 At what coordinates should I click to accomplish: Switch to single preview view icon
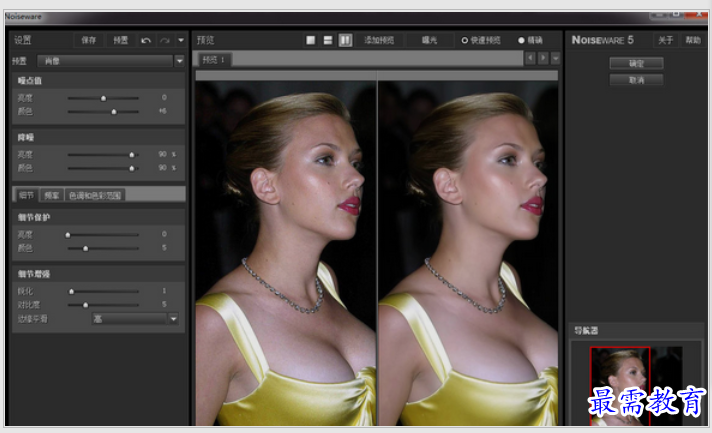click(311, 40)
